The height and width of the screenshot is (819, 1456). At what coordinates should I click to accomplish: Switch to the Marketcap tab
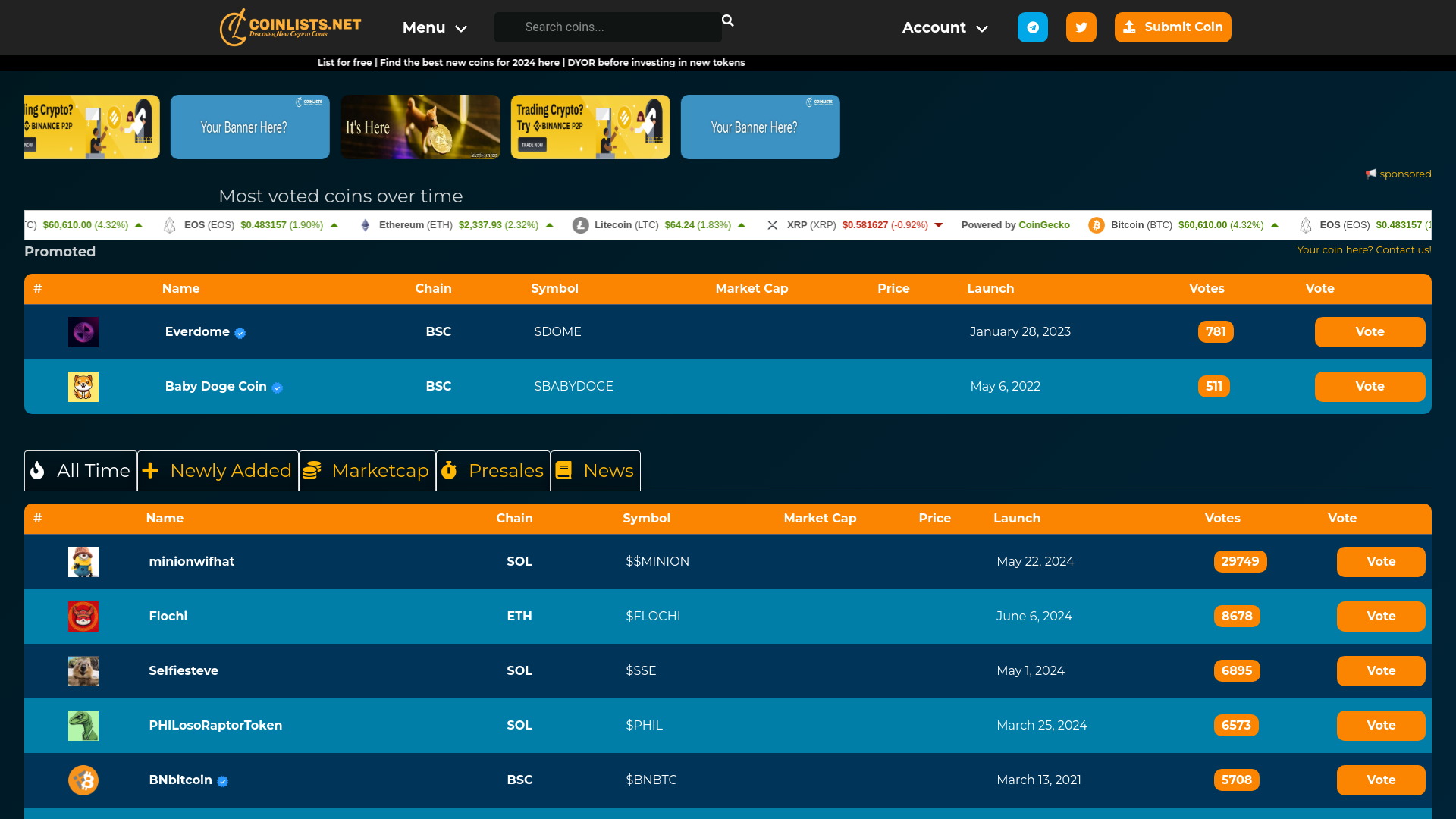pos(367,471)
